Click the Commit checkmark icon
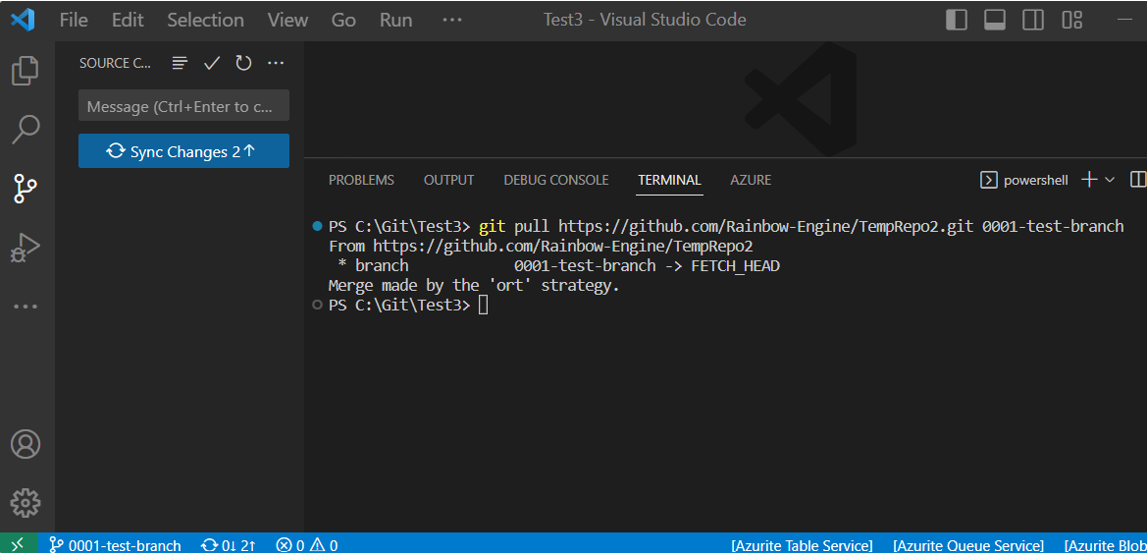Viewport: 1147px width, 553px height. tap(212, 64)
